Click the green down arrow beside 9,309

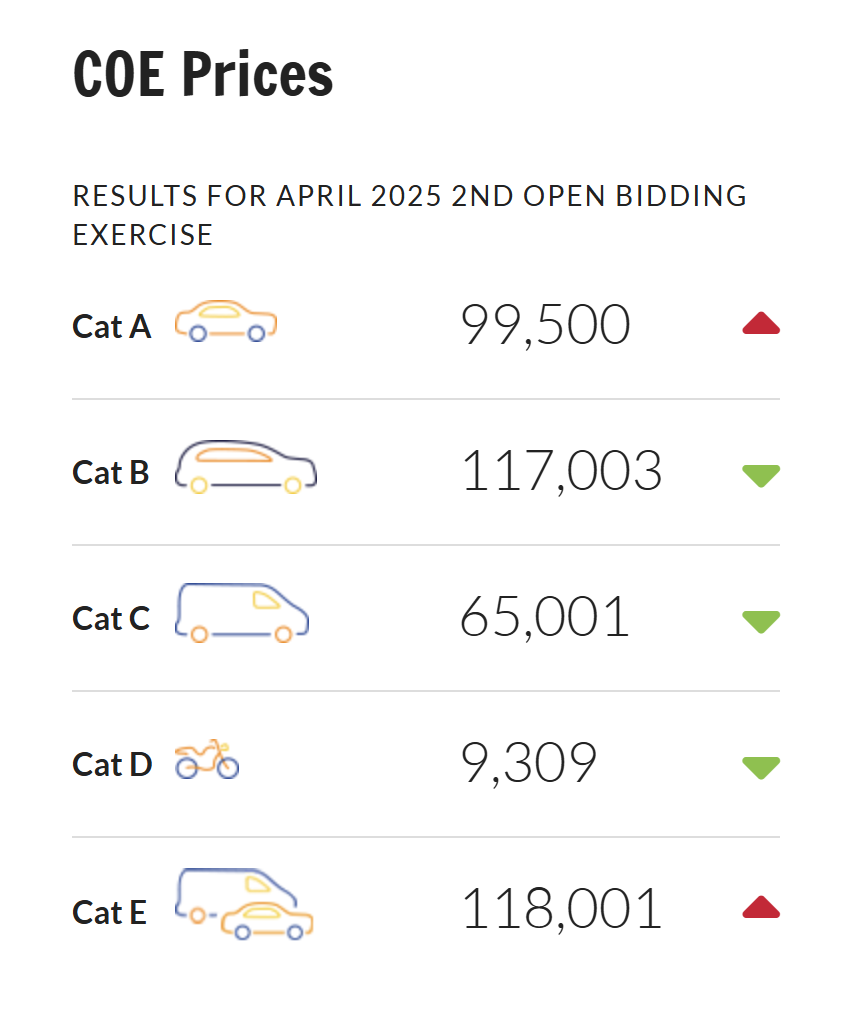tap(761, 767)
